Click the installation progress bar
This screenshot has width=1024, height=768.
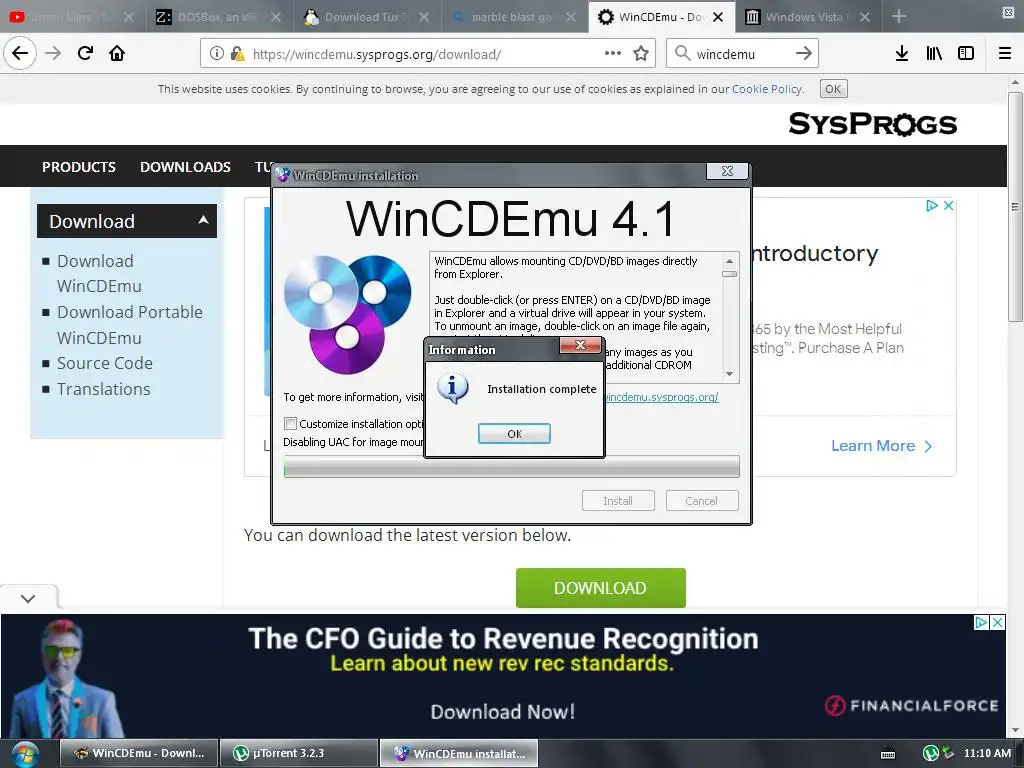coord(511,466)
